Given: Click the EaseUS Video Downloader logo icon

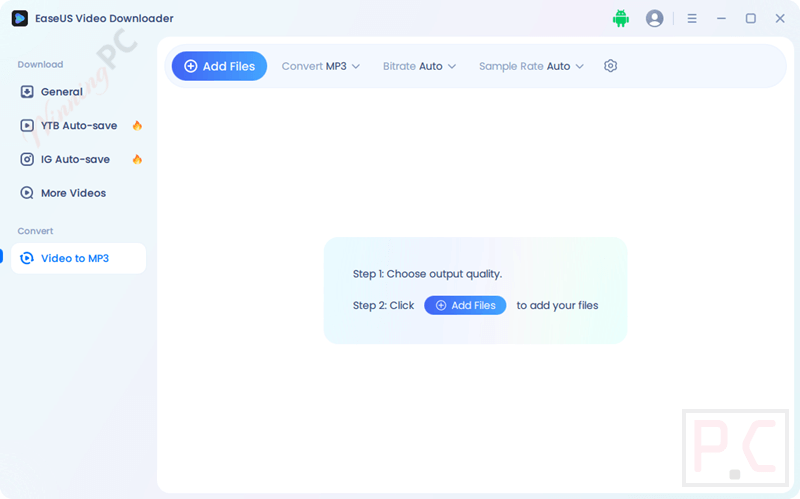Looking at the screenshot, I should click(x=20, y=18).
